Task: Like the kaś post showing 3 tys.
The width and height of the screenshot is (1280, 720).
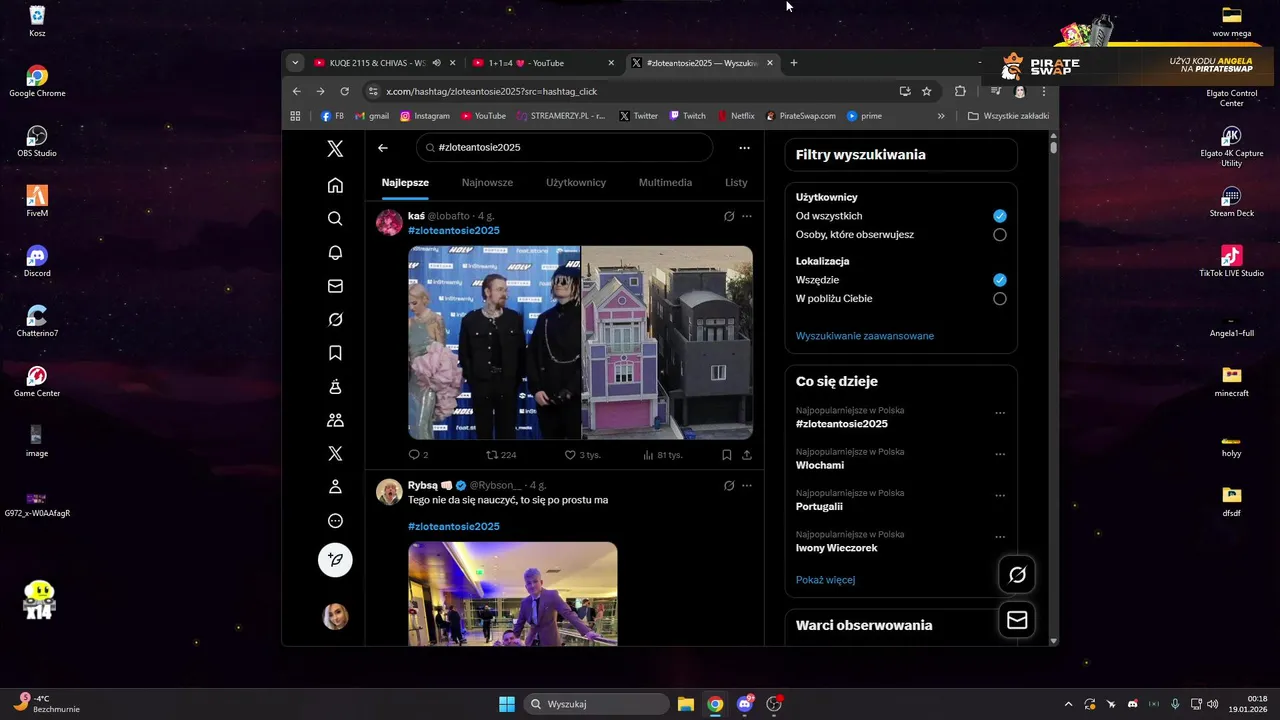Action: click(582, 455)
